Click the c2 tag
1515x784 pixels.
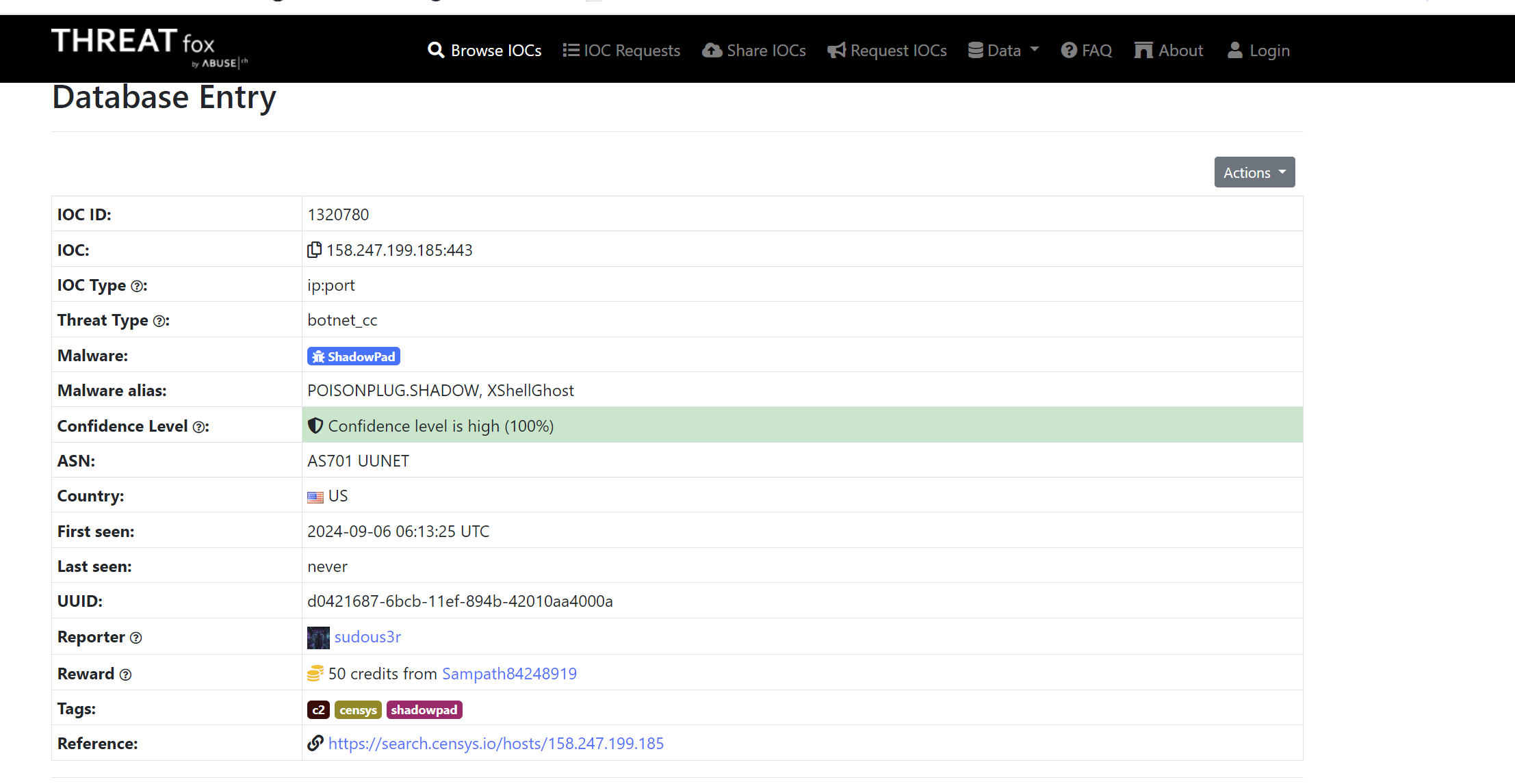point(318,710)
